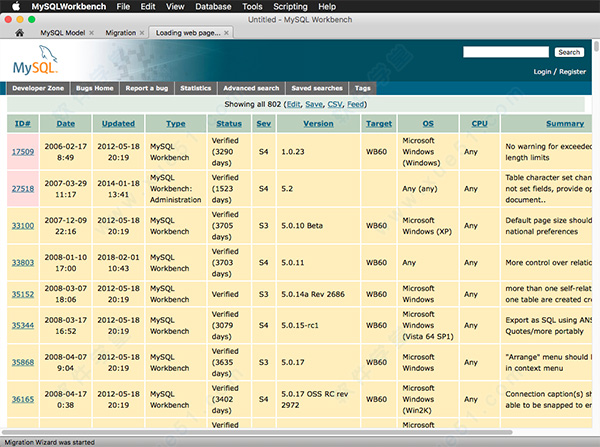Open bug 33100
The width and height of the screenshot is (600, 447).
(23, 226)
